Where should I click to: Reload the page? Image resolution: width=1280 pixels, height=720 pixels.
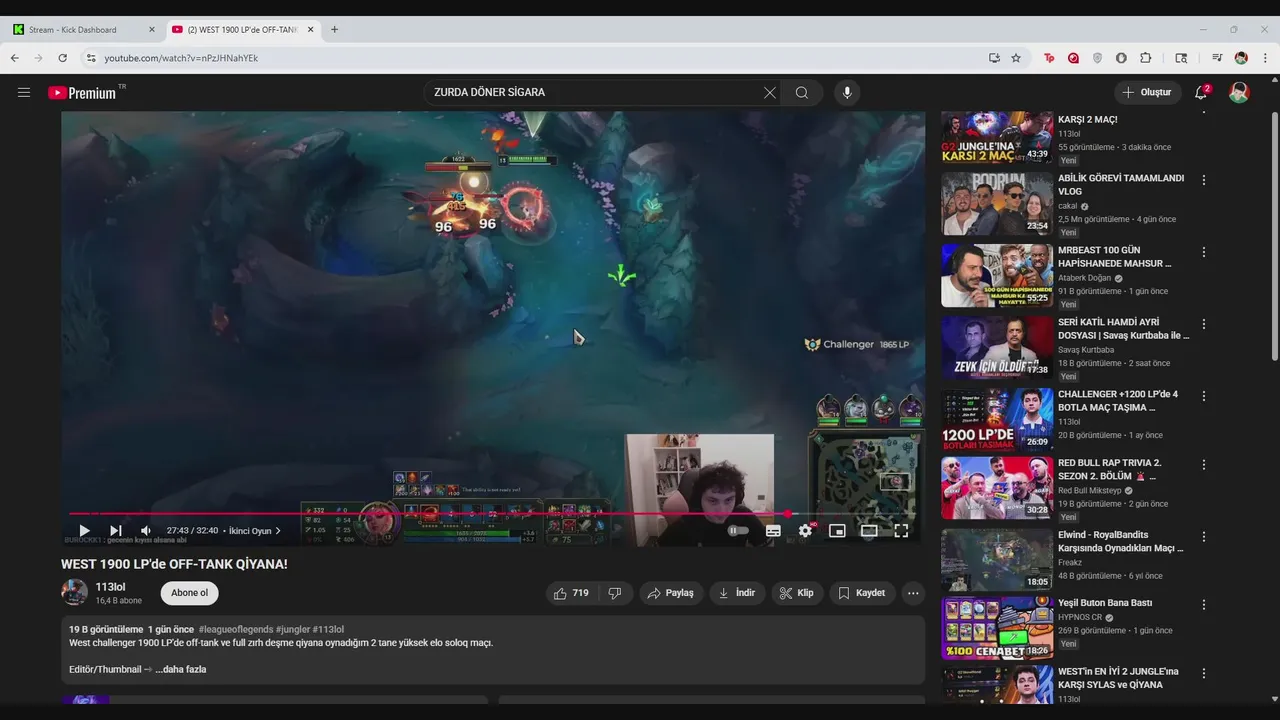(62, 58)
